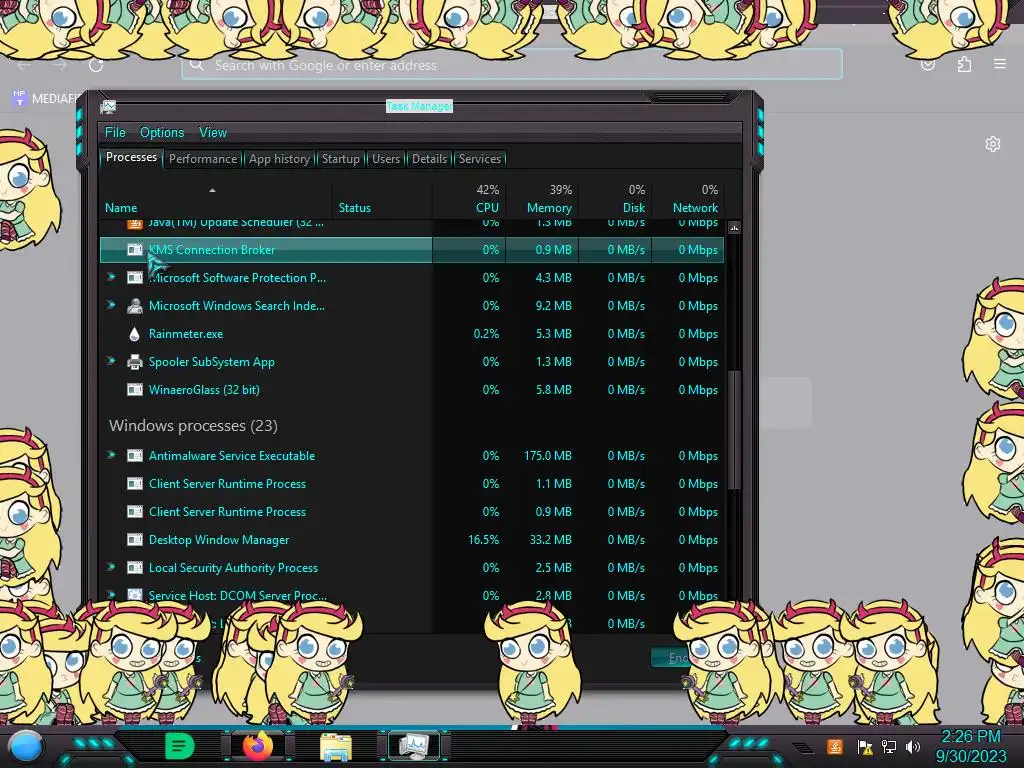The width and height of the screenshot is (1024, 768).
Task: Open the green chat app on taskbar
Action: [x=180, y=746]
